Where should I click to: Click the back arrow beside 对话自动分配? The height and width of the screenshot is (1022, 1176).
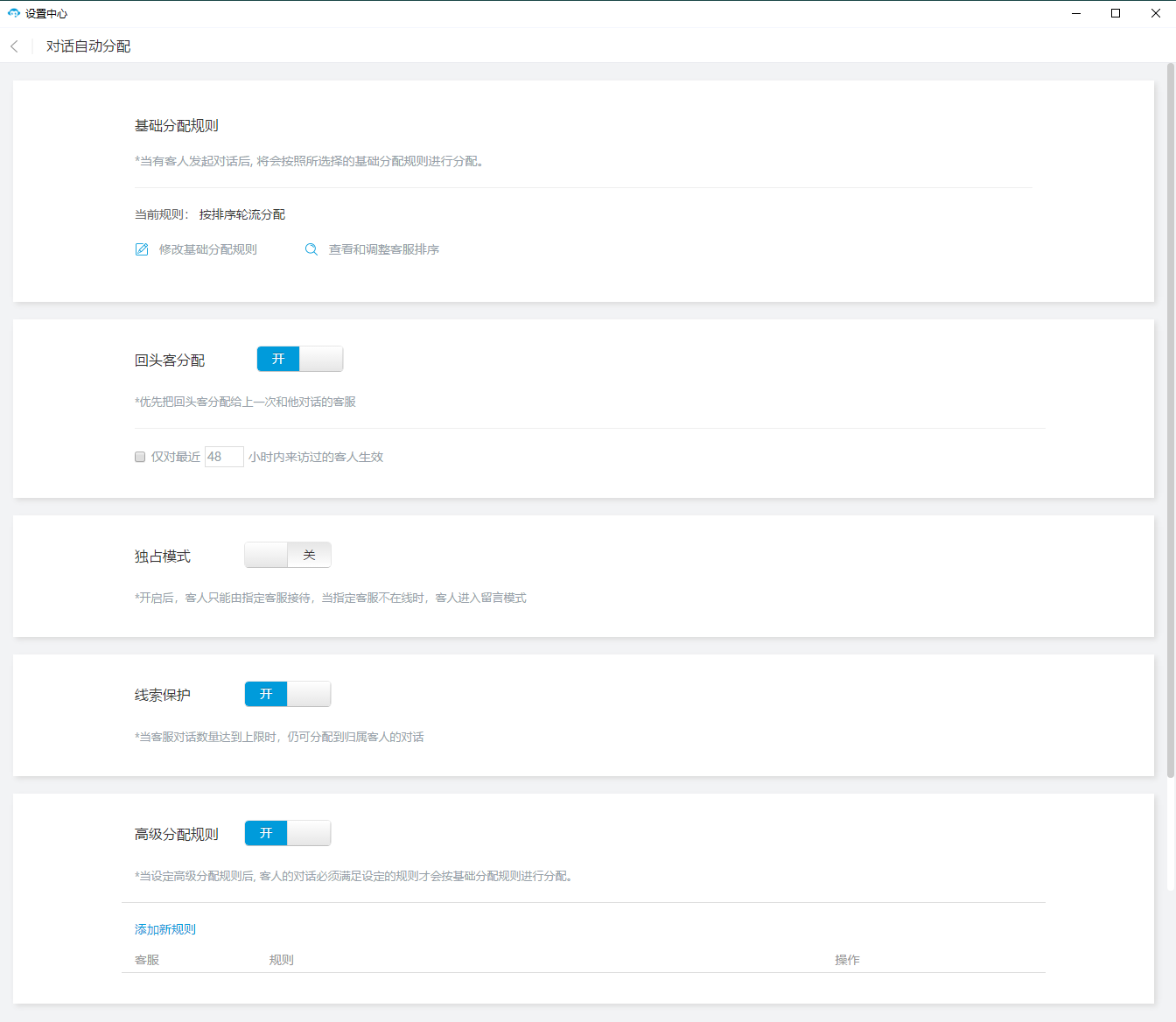point(14,46)
